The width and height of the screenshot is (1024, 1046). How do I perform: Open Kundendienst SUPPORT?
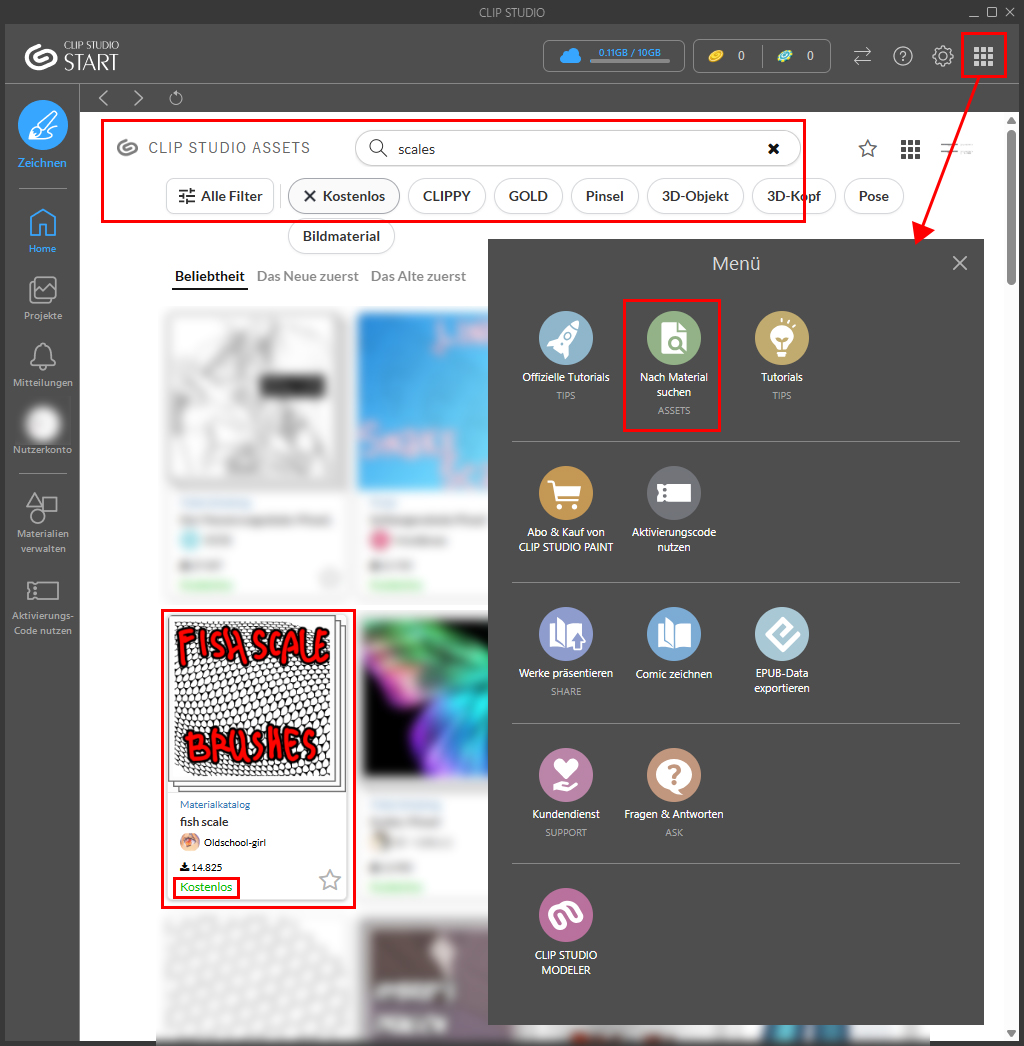(566, 793)
